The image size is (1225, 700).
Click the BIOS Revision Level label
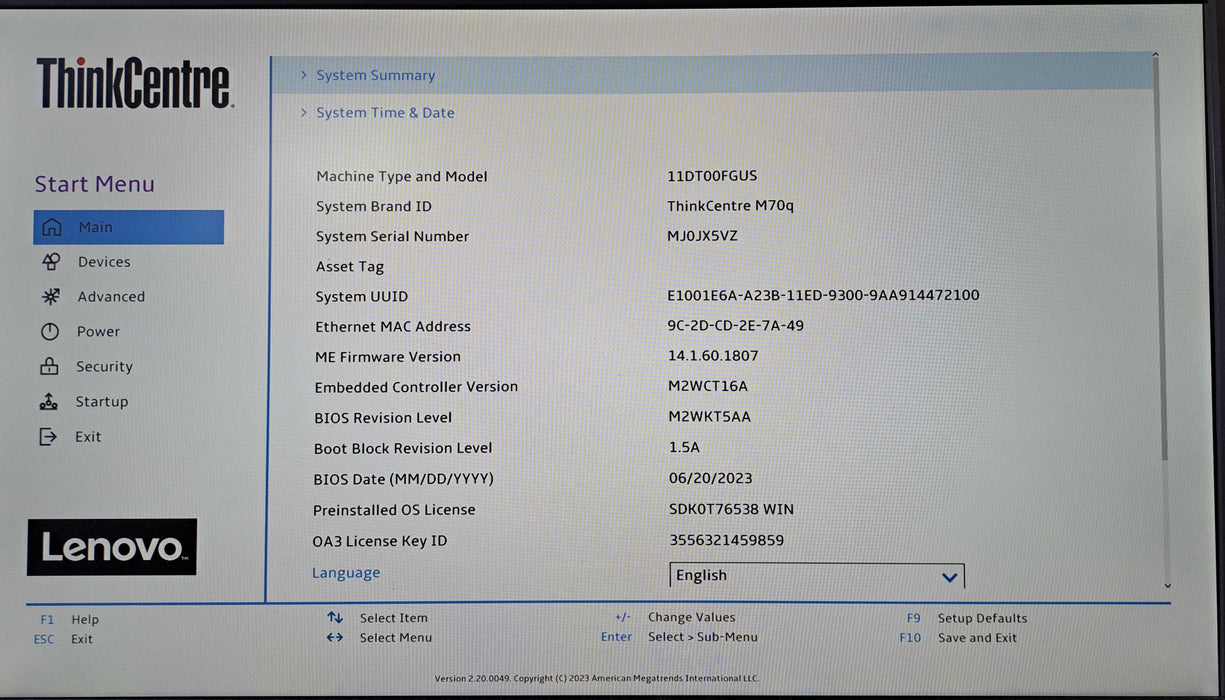pos(383,418)
